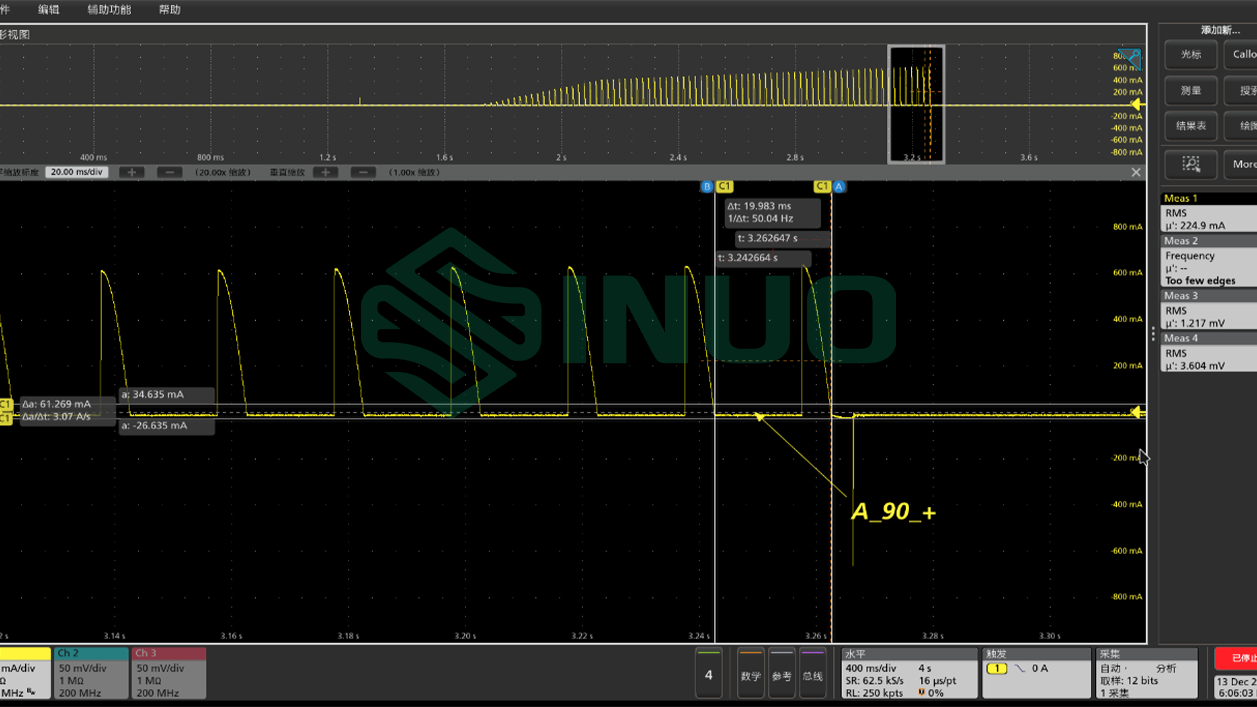Open the 结果表 results table
The image size is (1257, 707).
(x=1190, y=126)
